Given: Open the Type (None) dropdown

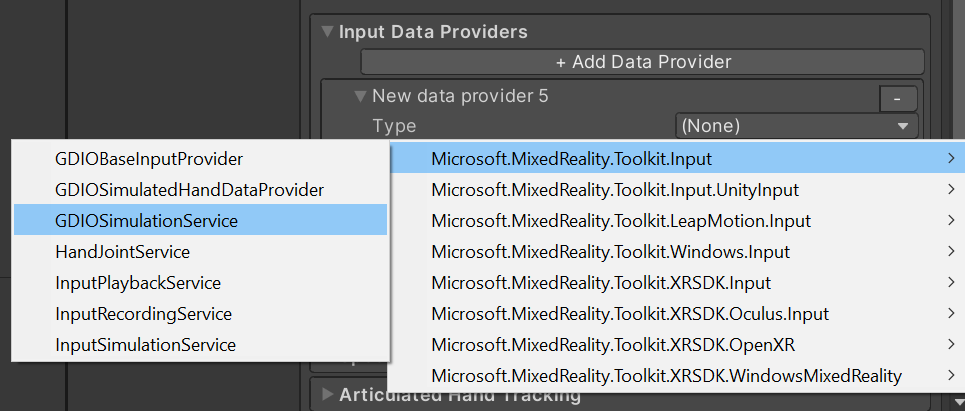Looking at the screenshot, I should pos(796,126).
